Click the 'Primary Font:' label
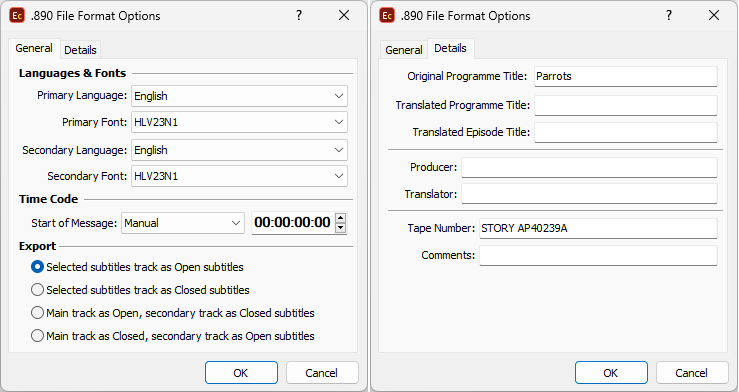This screenshot has height=392, width=739. click(95, 122)
